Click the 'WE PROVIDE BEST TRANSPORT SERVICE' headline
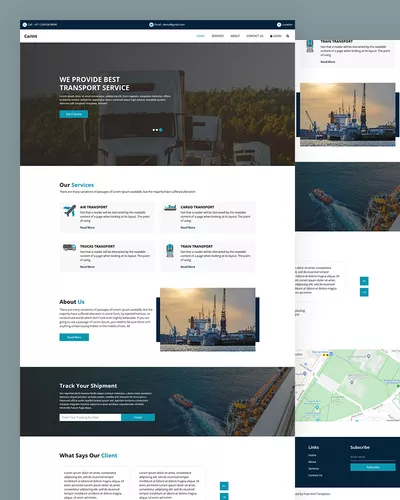 [94, 84]
